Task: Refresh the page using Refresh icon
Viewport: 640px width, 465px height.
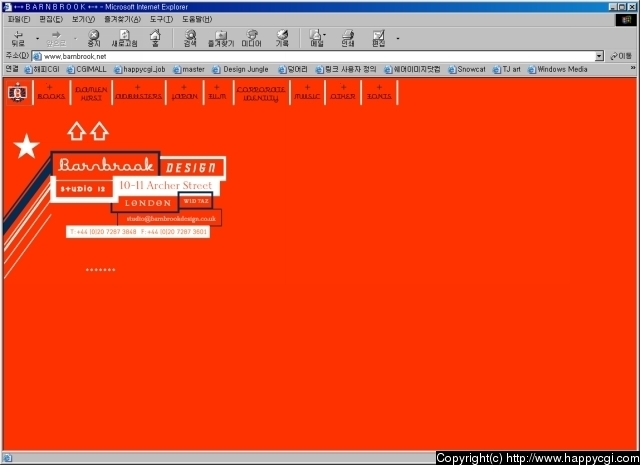Action: pyautogui.click(x=124, y=38)
